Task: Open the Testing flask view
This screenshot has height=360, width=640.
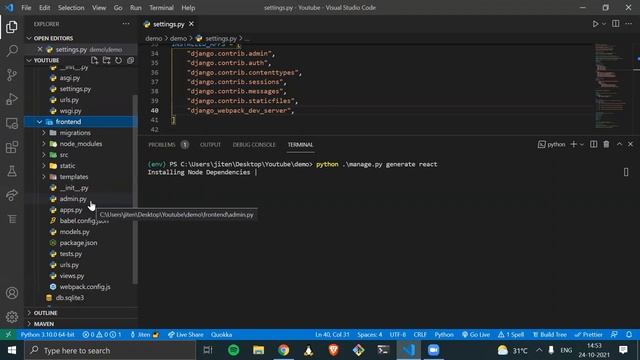Action: (12, 171)
